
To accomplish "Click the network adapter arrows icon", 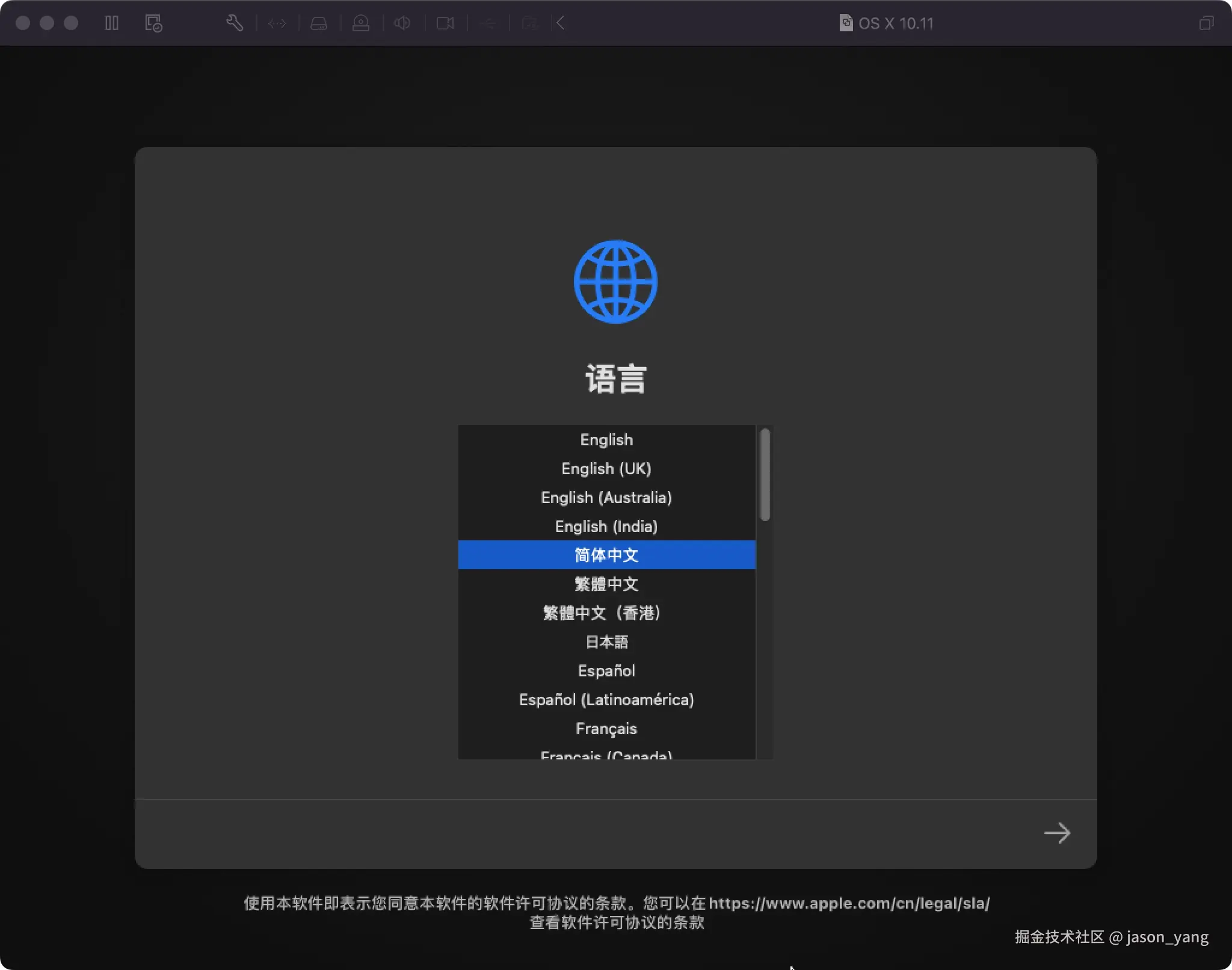I will tap(277, 23).
